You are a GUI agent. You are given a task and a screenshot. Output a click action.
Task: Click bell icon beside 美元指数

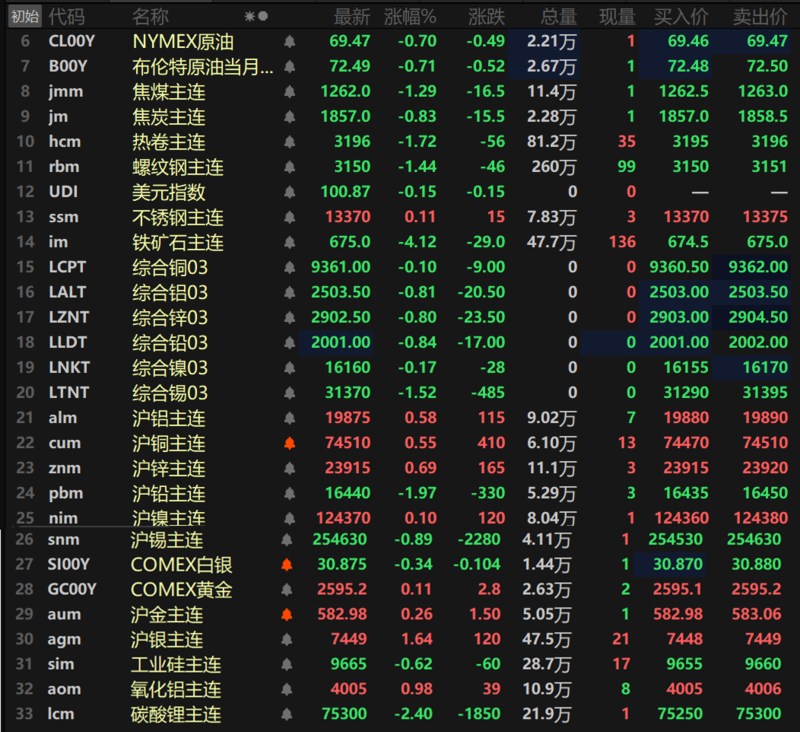[x=289, y=192]
